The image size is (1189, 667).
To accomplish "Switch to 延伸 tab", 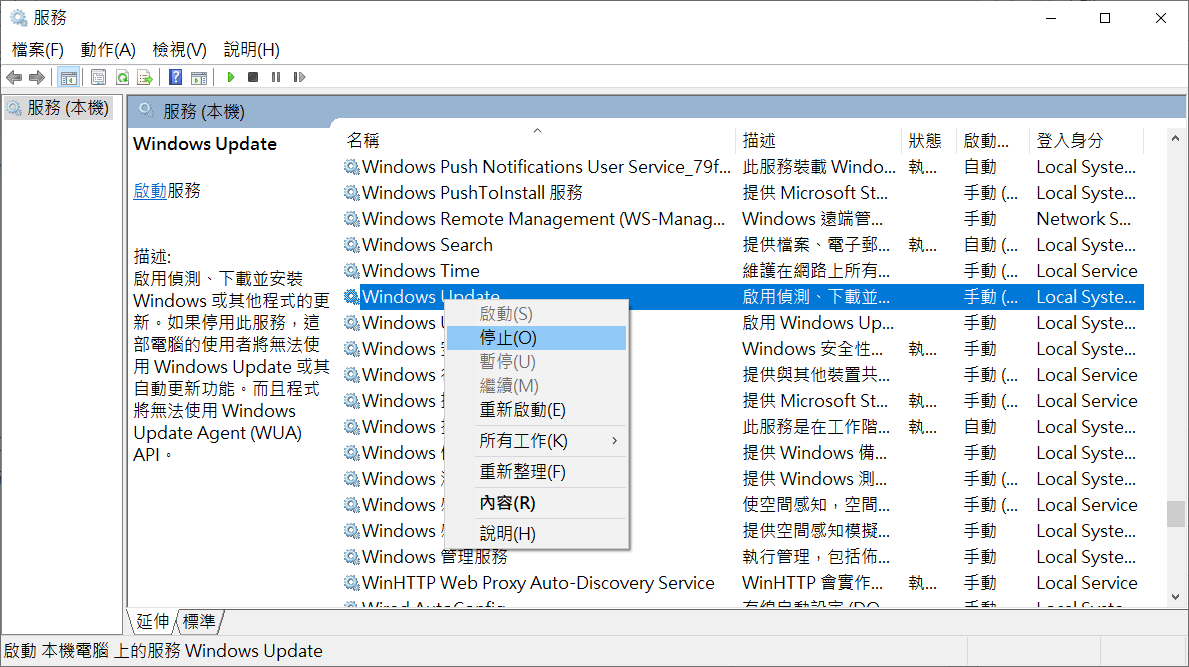I will (x=152, y=622).
